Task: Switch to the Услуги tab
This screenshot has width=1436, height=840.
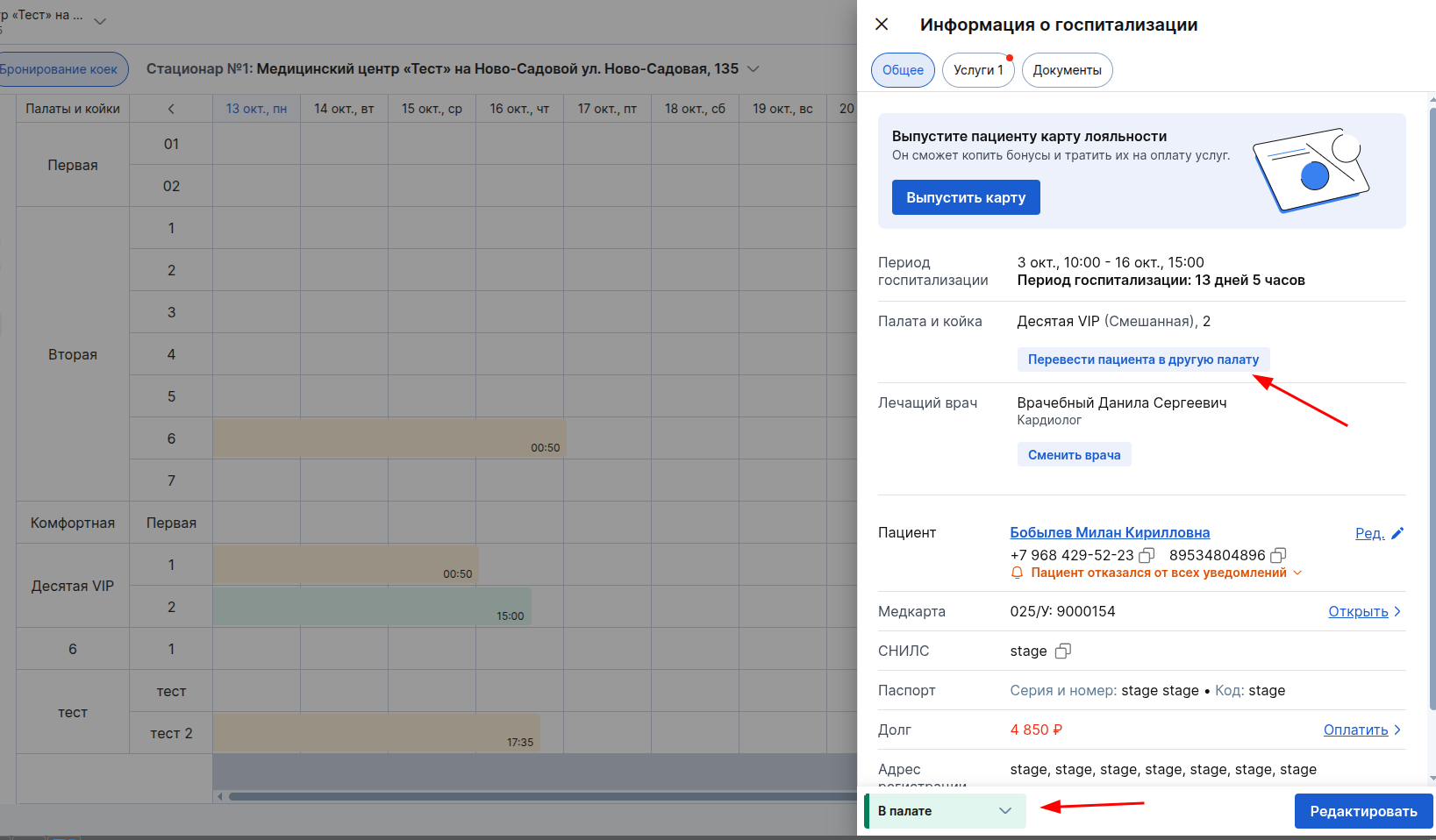Action: tap(977, 70)
